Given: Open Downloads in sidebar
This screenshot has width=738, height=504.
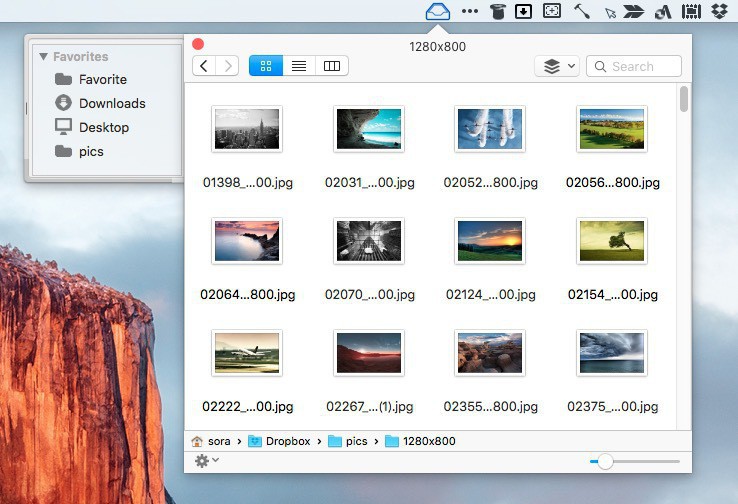Looking at the screenshot, I should [x=100, y=103].
